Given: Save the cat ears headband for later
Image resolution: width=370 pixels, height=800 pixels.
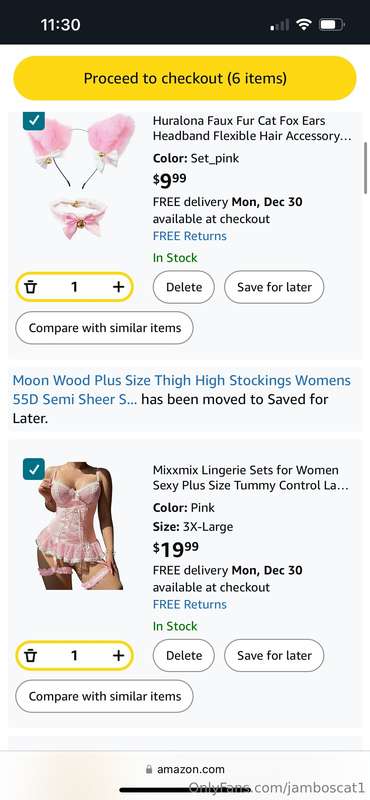Looking at the screenshot, I should (274, 287).
